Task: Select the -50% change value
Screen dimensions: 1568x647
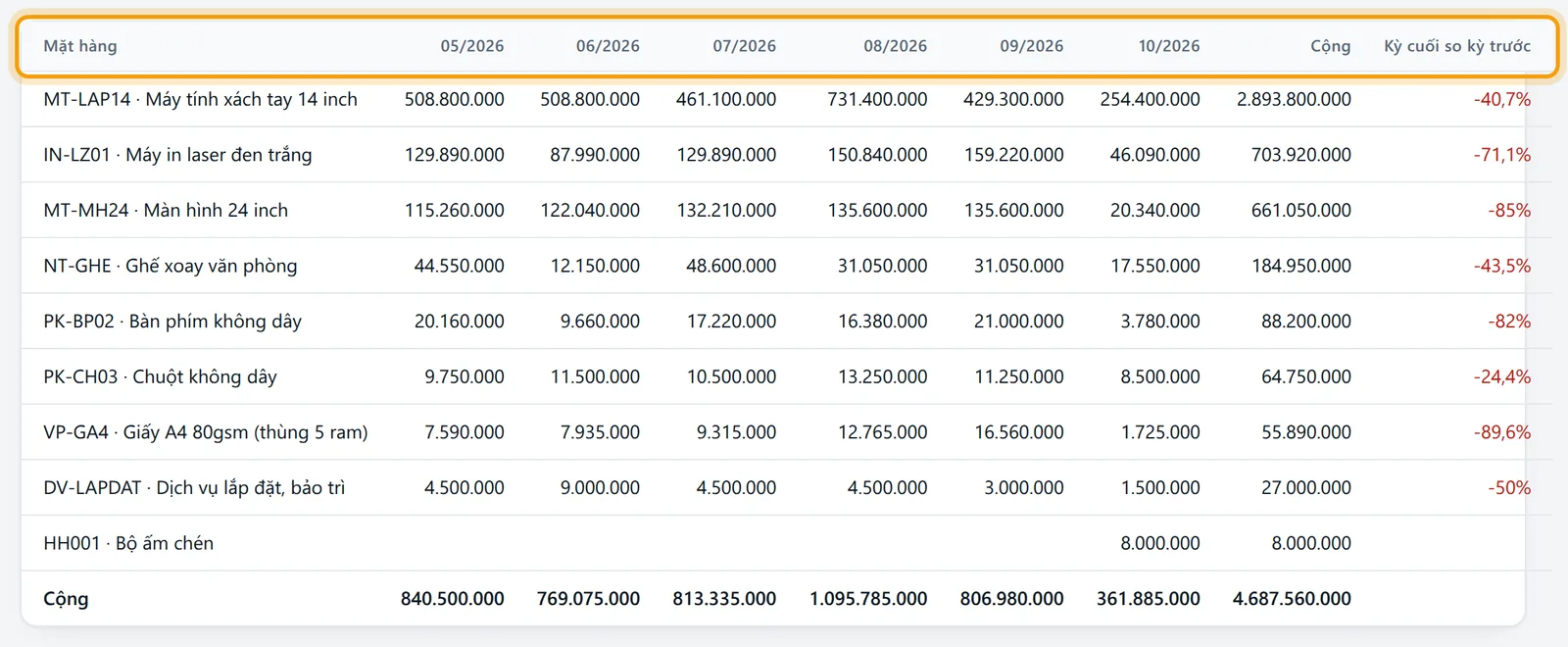Action: pos(1509,488)
